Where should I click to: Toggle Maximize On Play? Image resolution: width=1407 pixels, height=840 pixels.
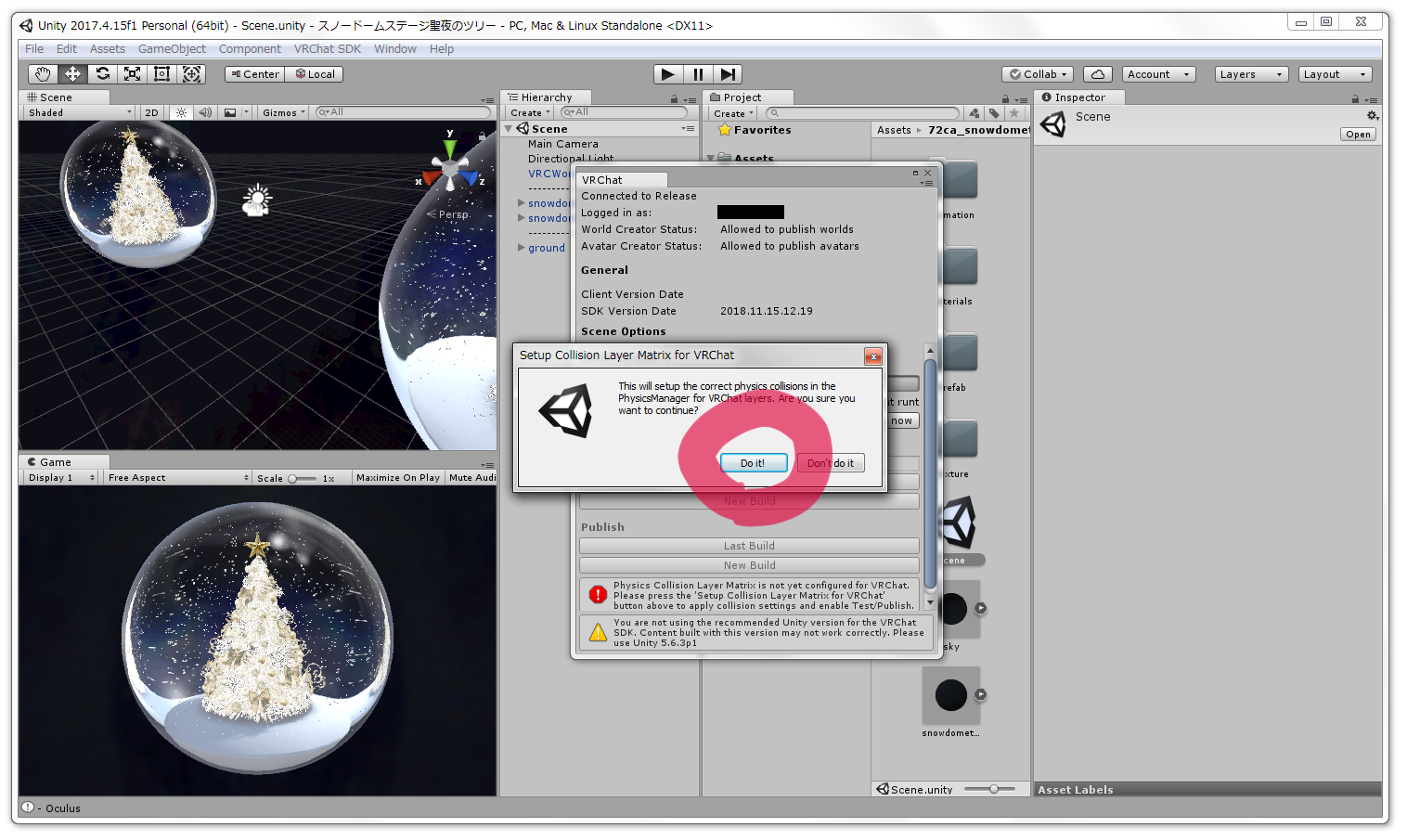pos(397,478)
